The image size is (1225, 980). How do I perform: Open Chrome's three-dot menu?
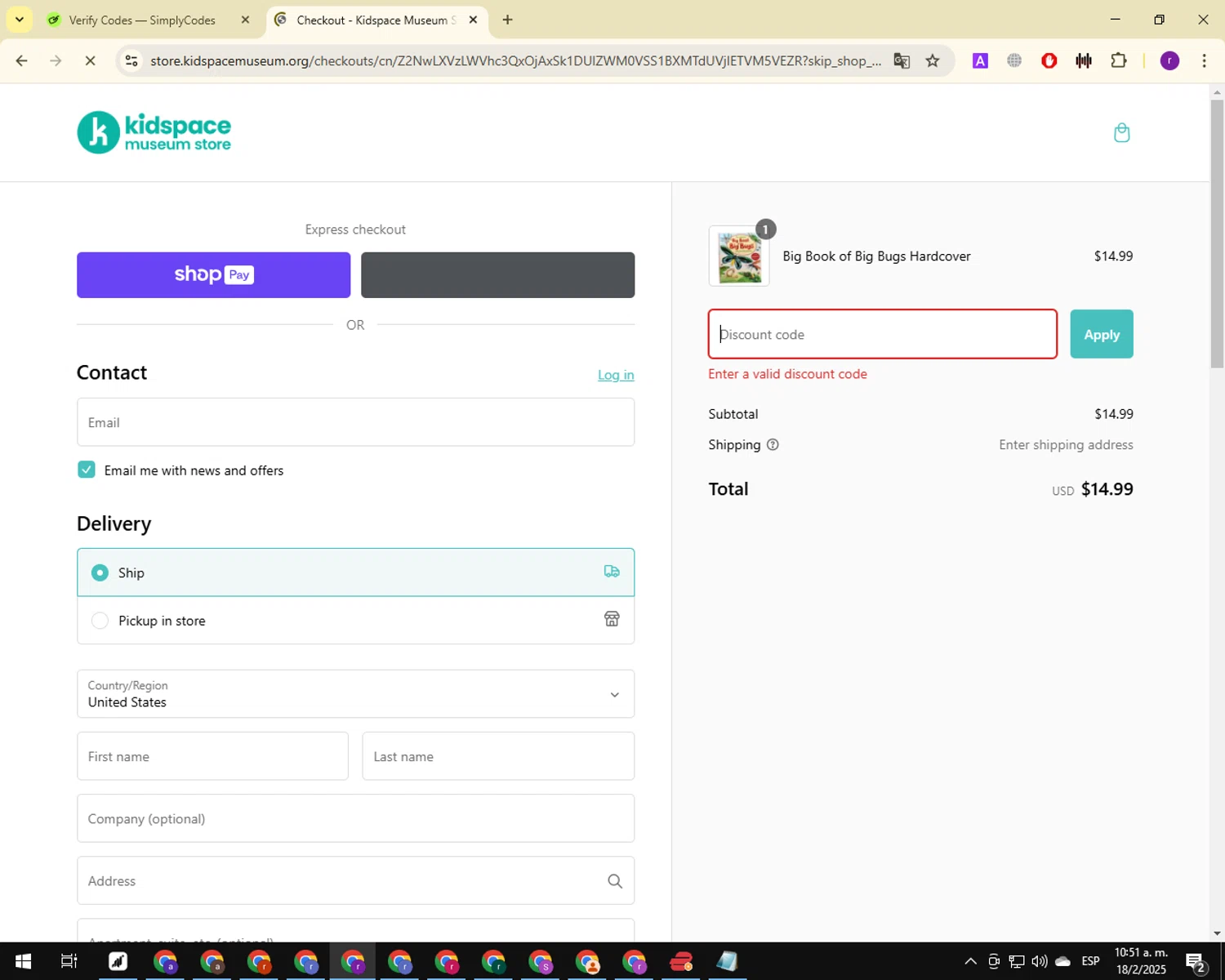(1204, 60)
